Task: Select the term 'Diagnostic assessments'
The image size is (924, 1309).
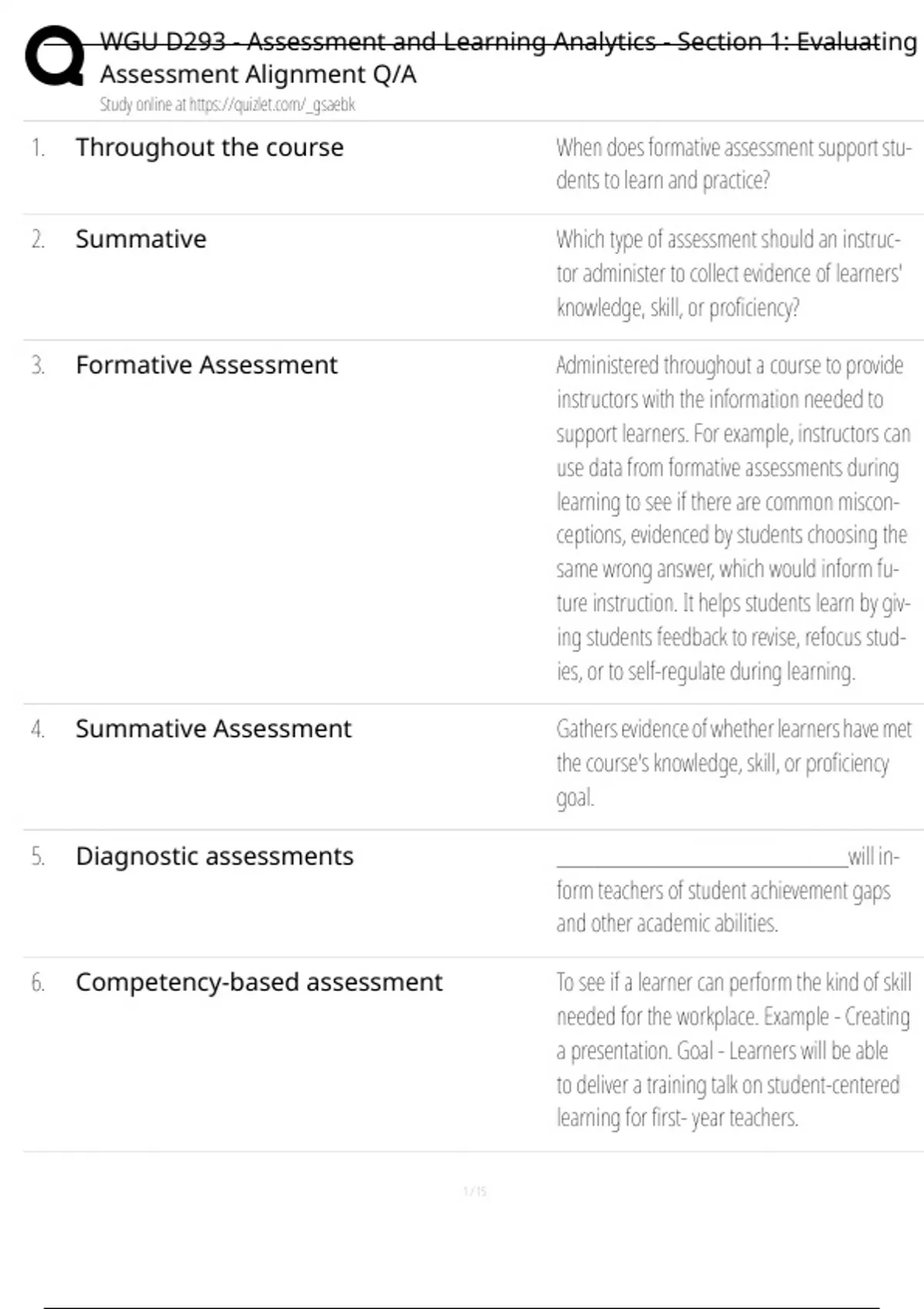Action: coord(215,856)
